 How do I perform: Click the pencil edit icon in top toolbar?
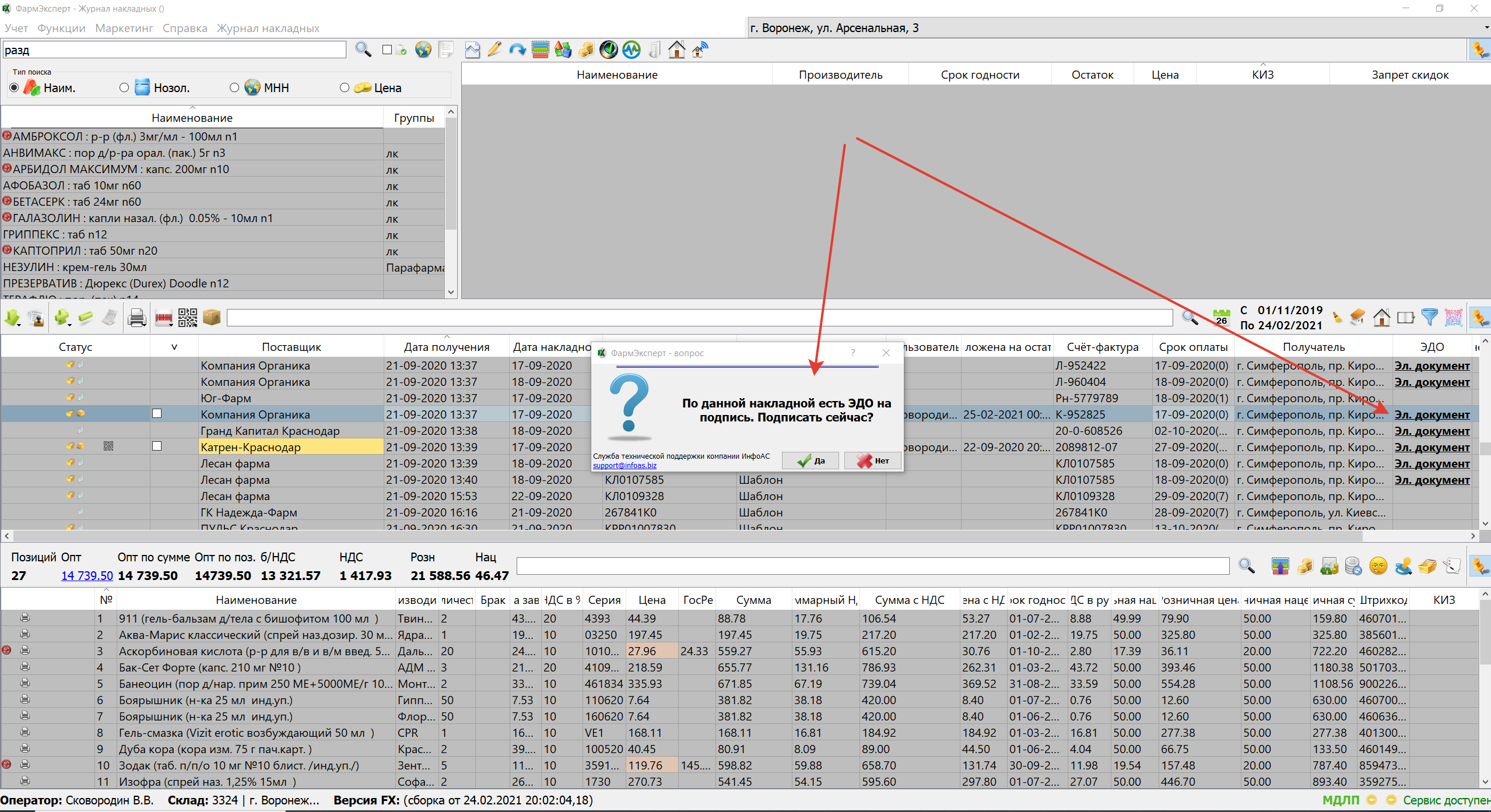click(x=494, y=50)
